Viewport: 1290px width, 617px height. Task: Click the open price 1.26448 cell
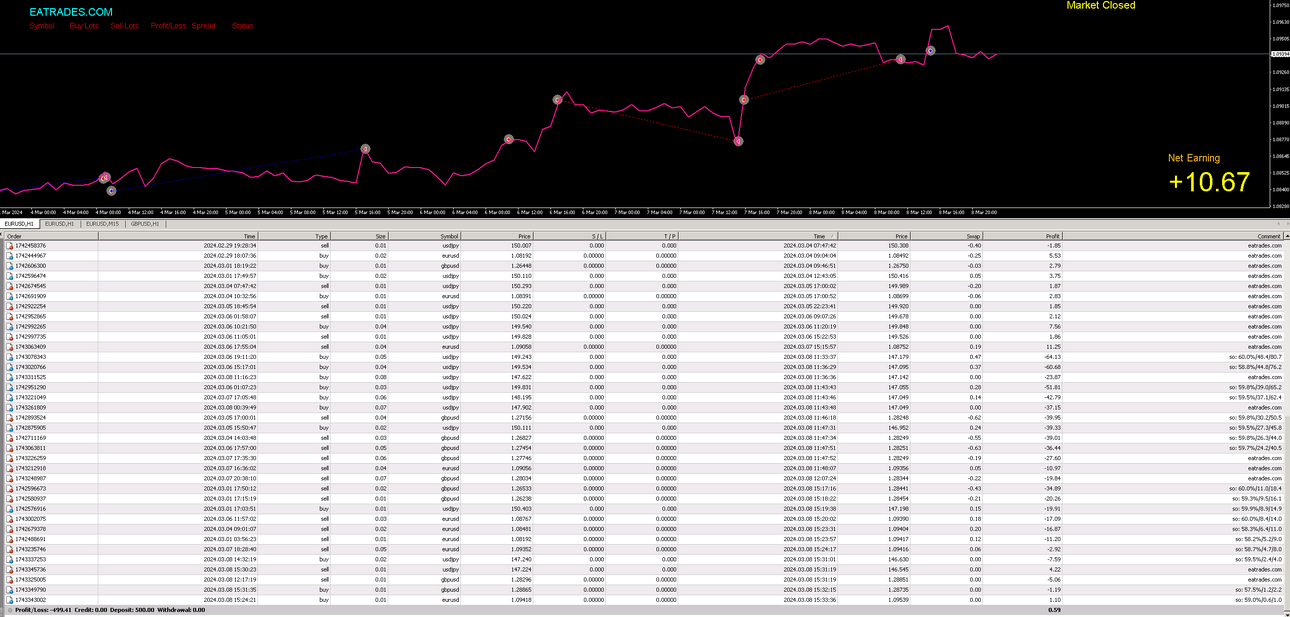click(x=520, y=265)
